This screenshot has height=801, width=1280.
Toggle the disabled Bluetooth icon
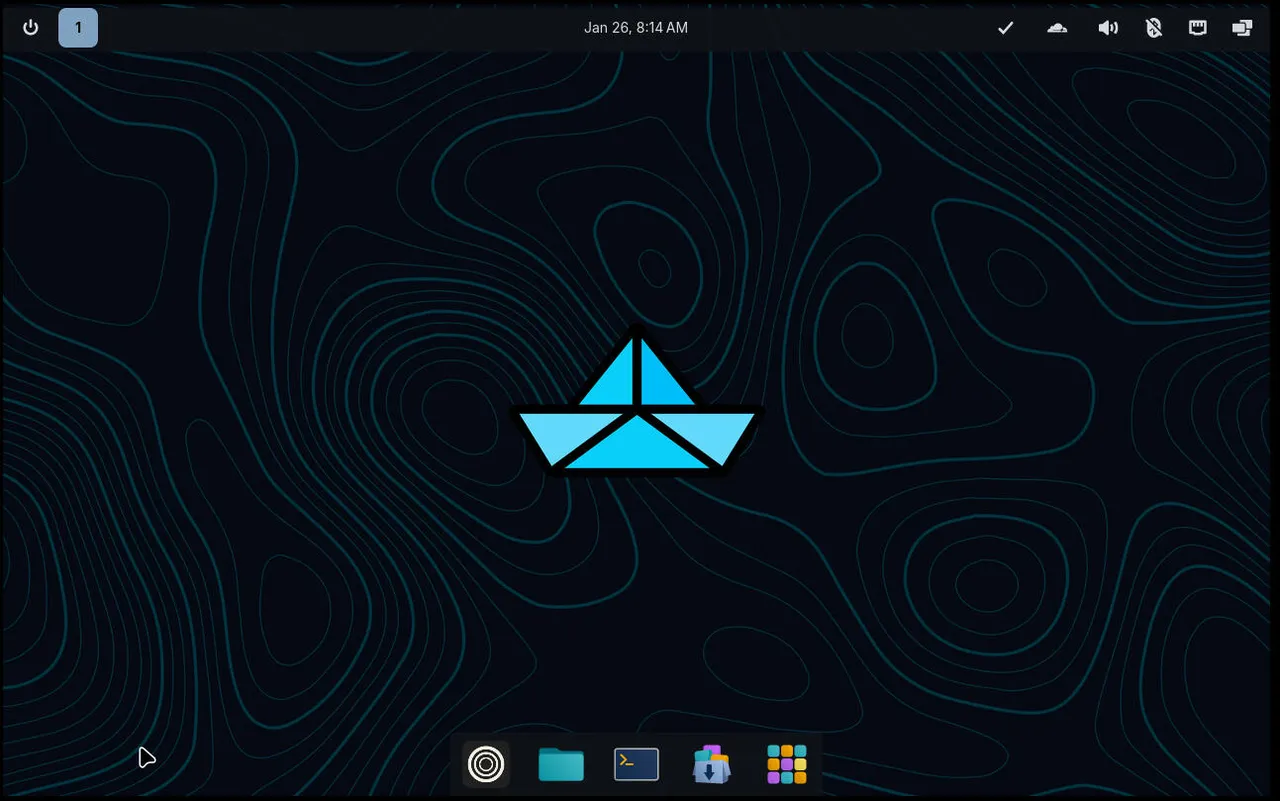point(1153,28)
